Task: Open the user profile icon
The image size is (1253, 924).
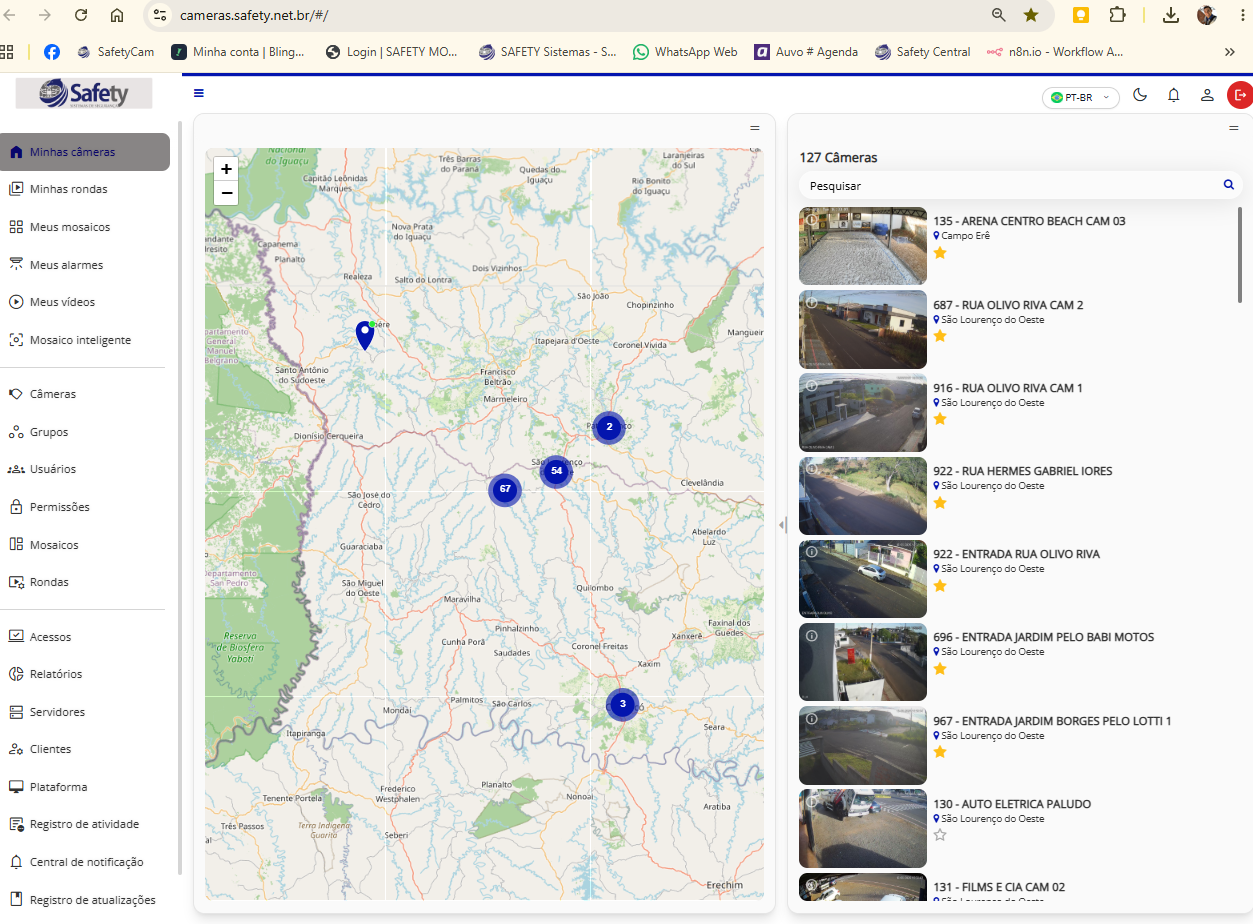Action: 1207,95
